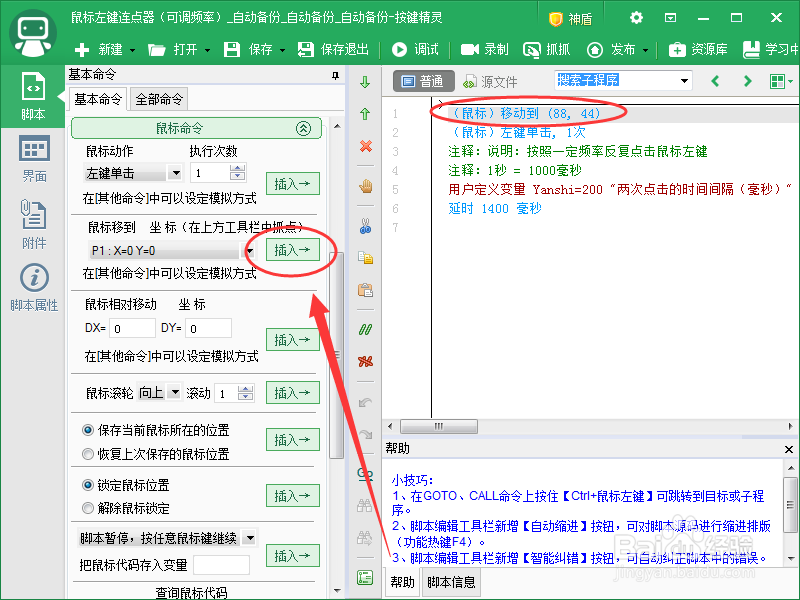This screenshot has width=800, height=600.
Task: Click 插入 for 锁定鼠标位置 options
Action: coord(293,495)
